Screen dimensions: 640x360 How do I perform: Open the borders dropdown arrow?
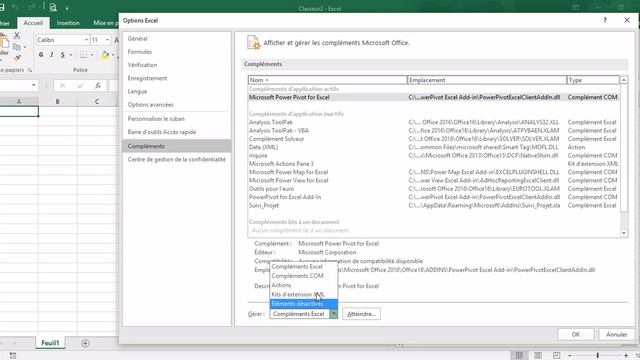(91, 55)
